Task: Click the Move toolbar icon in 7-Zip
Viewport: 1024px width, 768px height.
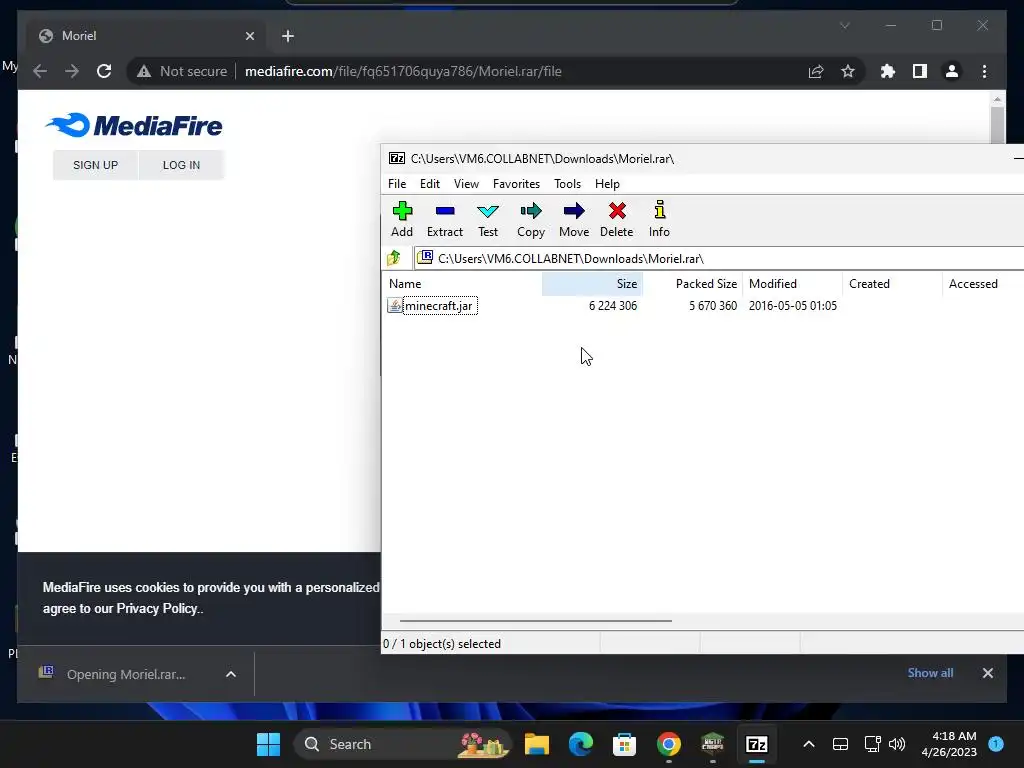Action: pos(574,219)
